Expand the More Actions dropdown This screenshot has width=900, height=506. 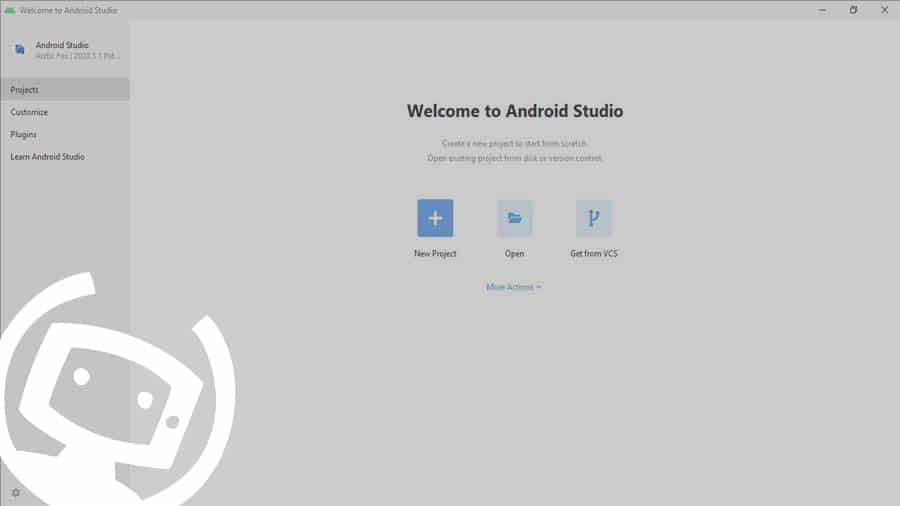[514, 287]
